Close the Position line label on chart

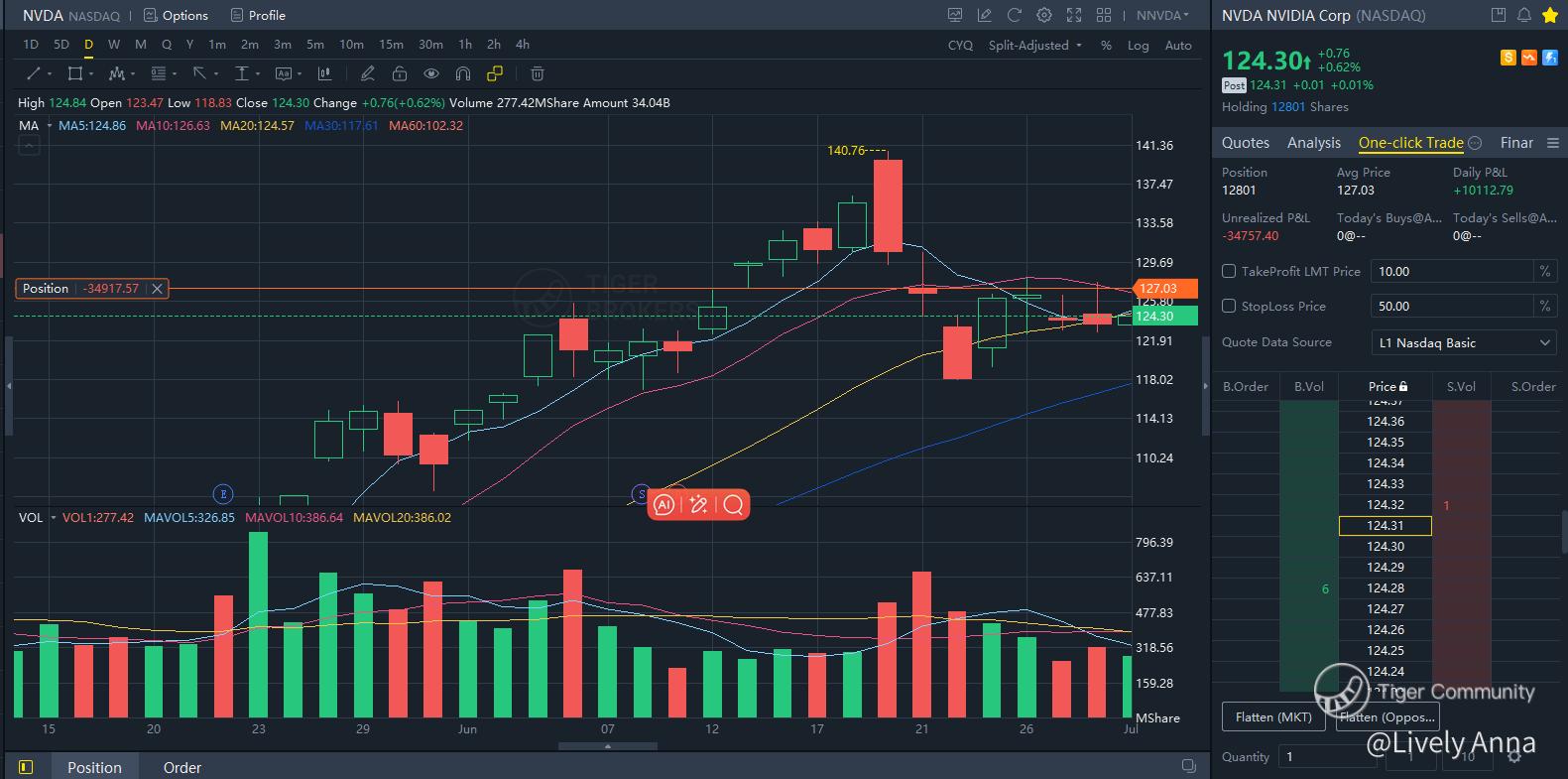pyautogui.click(x=157, y=289)
